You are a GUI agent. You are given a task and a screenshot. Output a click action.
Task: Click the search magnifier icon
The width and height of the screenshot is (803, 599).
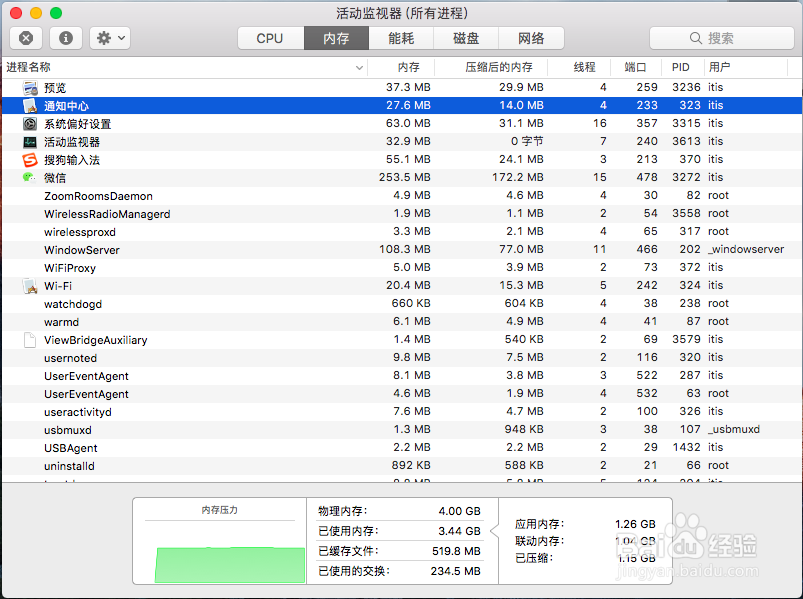(x=695, y=38)
